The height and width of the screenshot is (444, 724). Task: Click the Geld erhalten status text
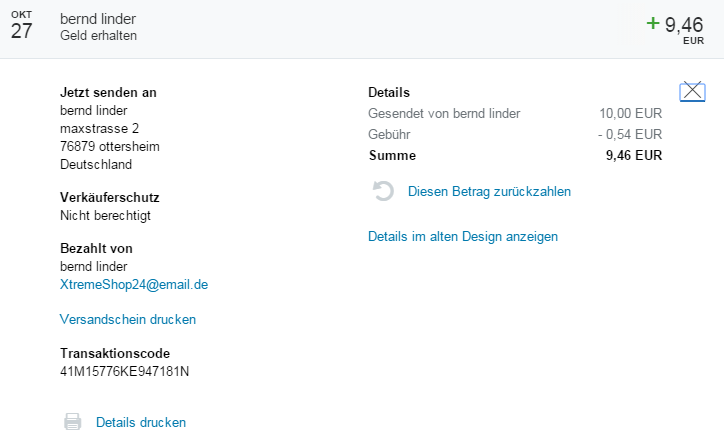point(98,36)
